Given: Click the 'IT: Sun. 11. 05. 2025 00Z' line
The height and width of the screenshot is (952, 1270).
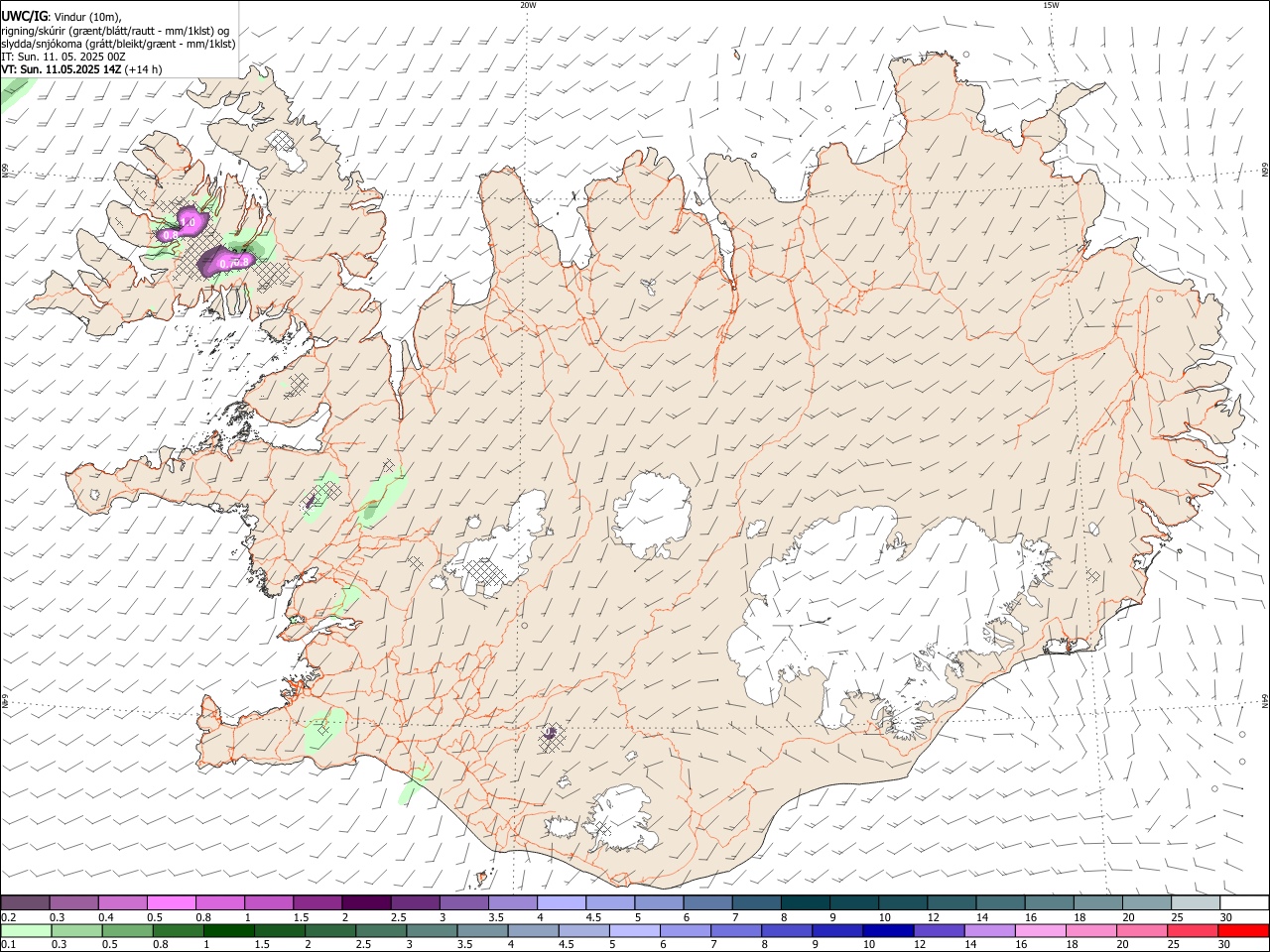Looking at the screenshot, I should [x=63, y=57].
